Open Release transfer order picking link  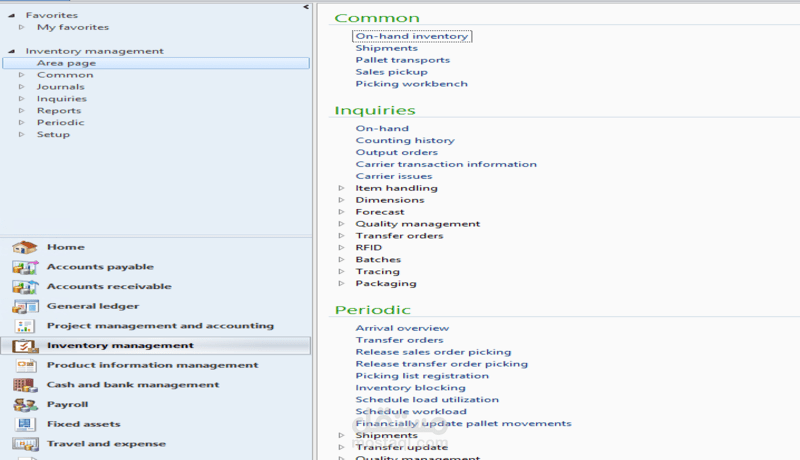441,364
